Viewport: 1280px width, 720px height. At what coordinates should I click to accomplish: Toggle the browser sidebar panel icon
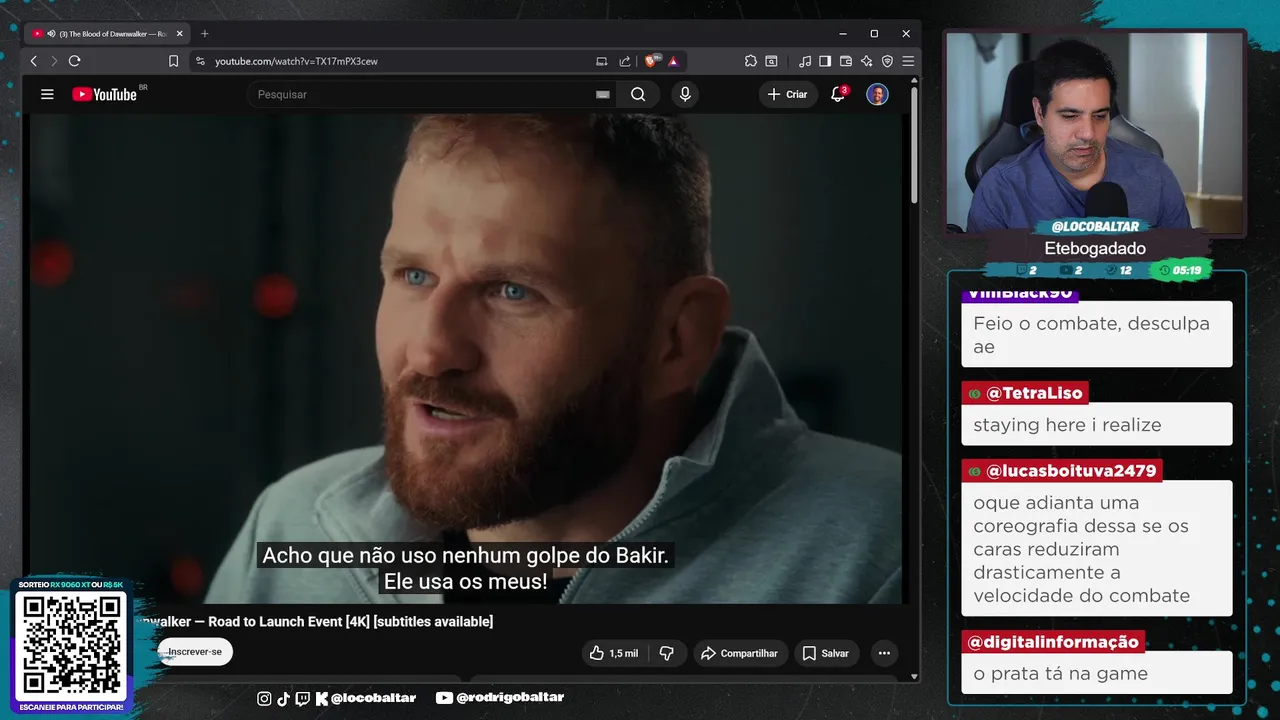(x=825, y=61)
